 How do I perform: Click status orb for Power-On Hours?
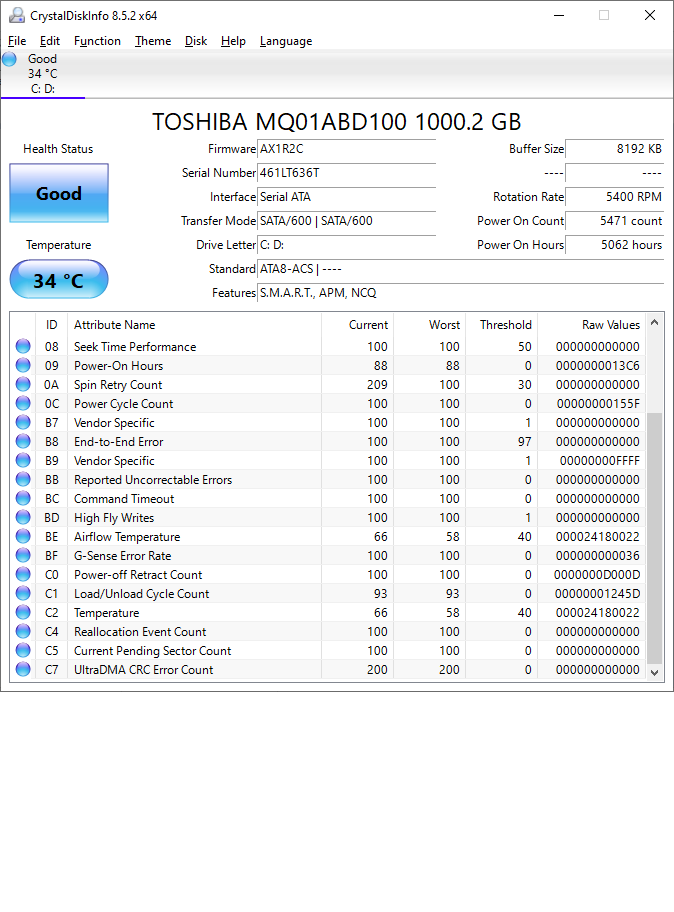coord(23,365)
